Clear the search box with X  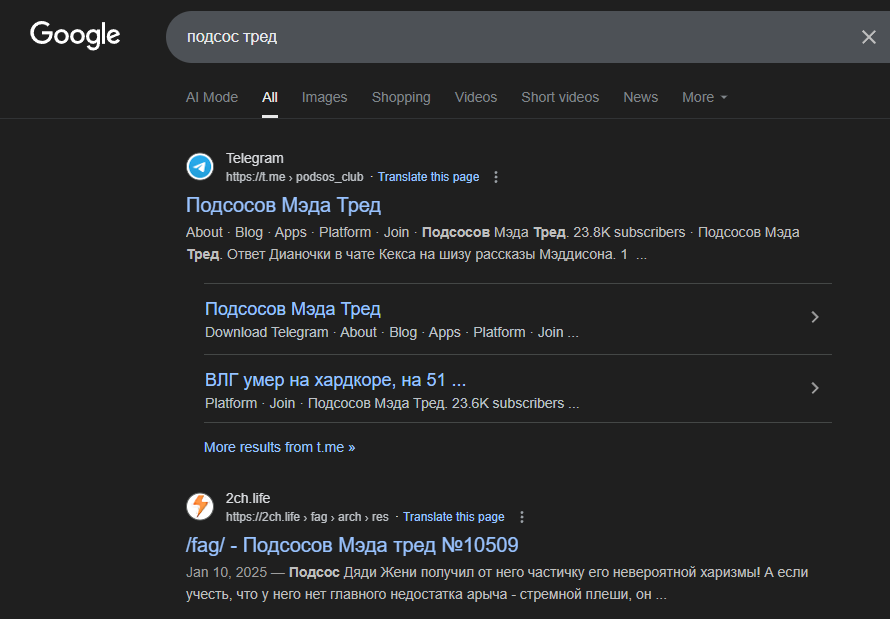pos(868,37)
